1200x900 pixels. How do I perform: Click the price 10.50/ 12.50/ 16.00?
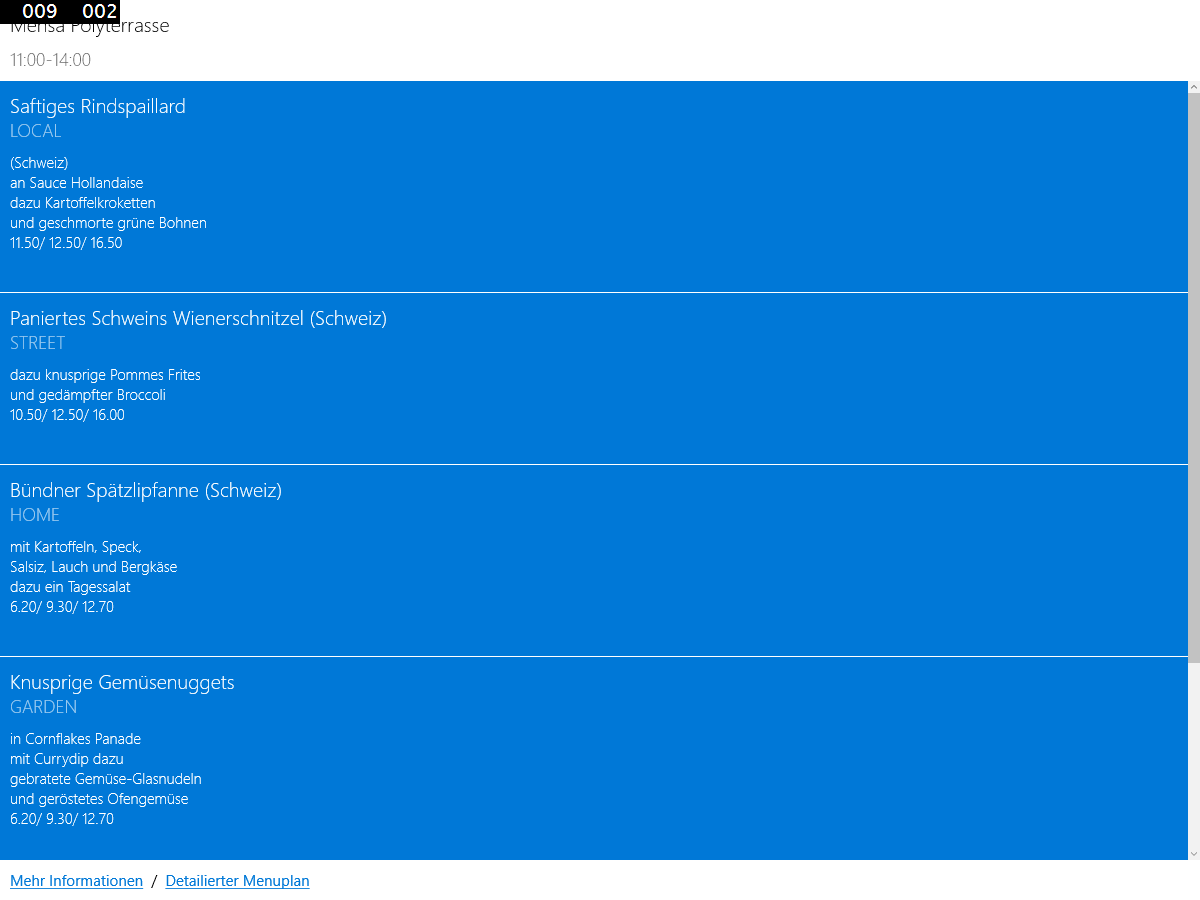point(67,415)
